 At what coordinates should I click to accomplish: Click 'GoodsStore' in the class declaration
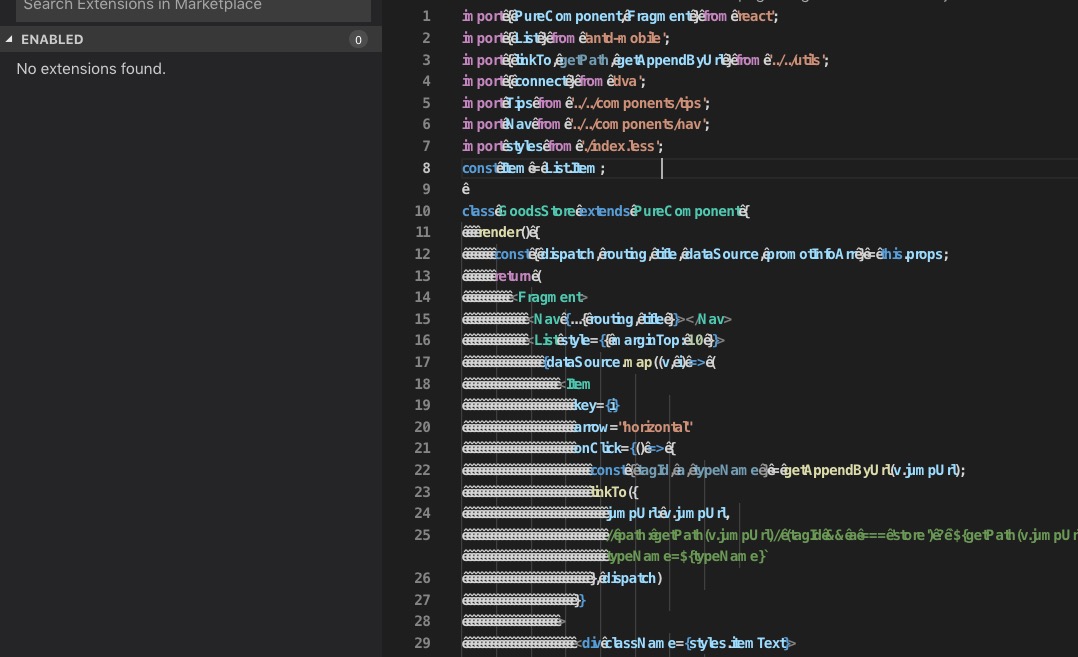pyautogui.click(x=538, y=211)
